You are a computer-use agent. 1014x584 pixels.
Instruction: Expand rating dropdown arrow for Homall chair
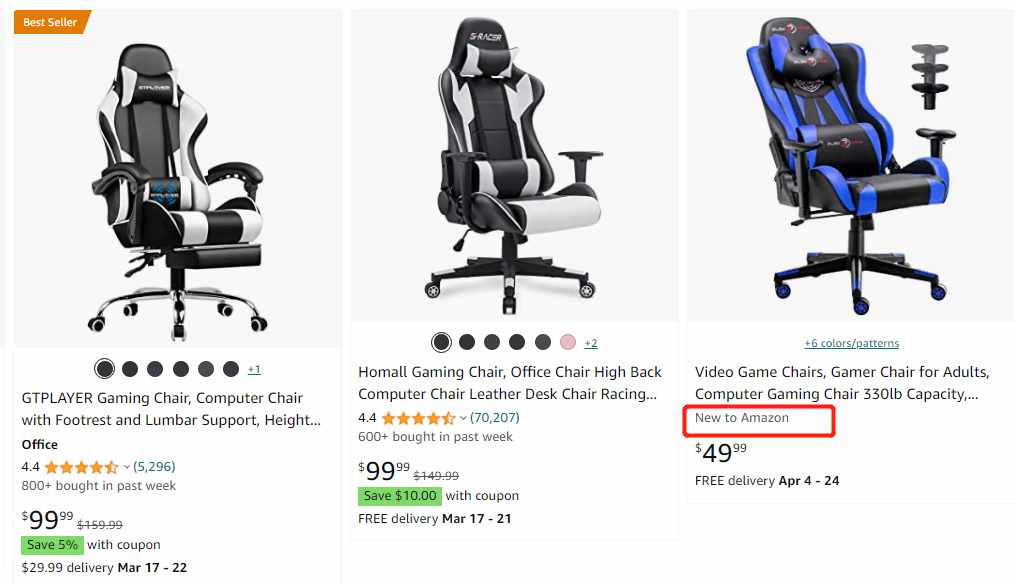(463, 418)
